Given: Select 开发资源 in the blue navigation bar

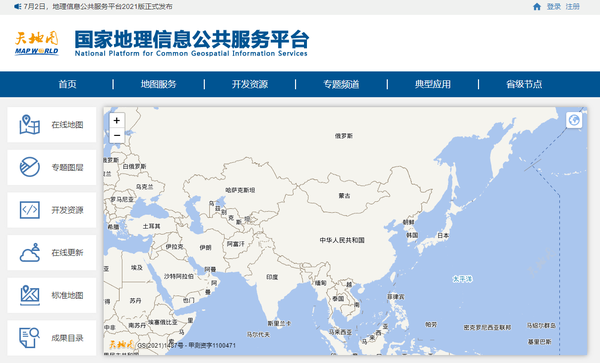Looking at the screenshot, I should 250,84.
